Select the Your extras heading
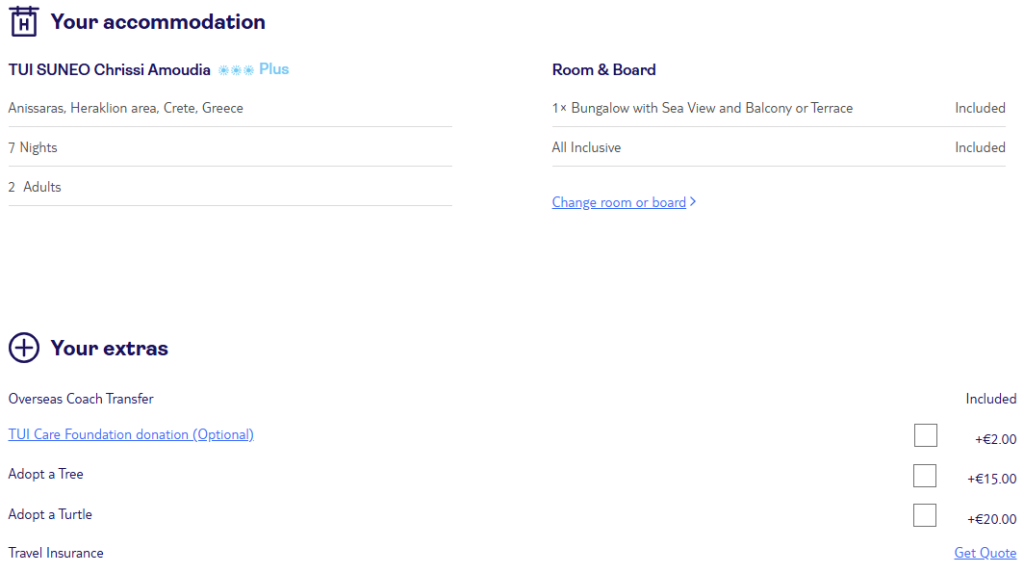The height and width of the screenshot is (573, 1024). point(109,348)
